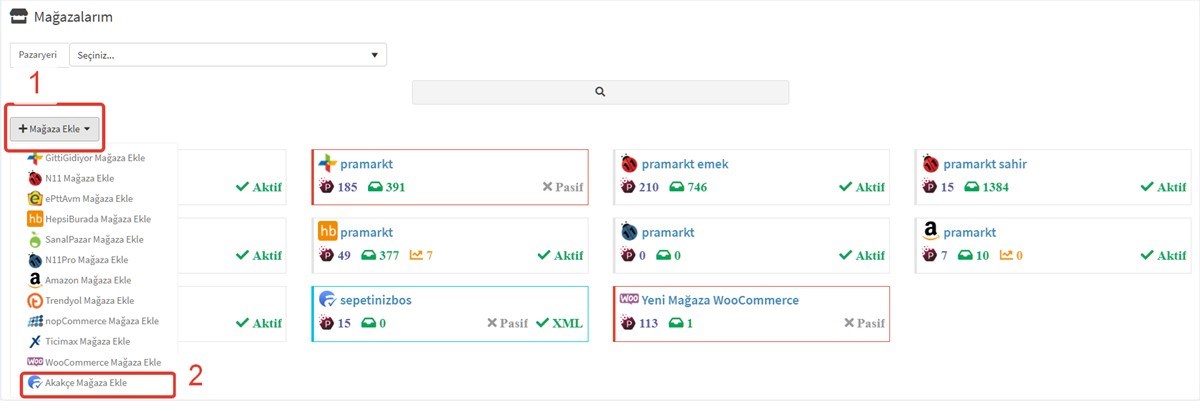Viewport: 1200px width, 411px height.
Task: Click orange chart icon next to 7
Action: point(415,255)
